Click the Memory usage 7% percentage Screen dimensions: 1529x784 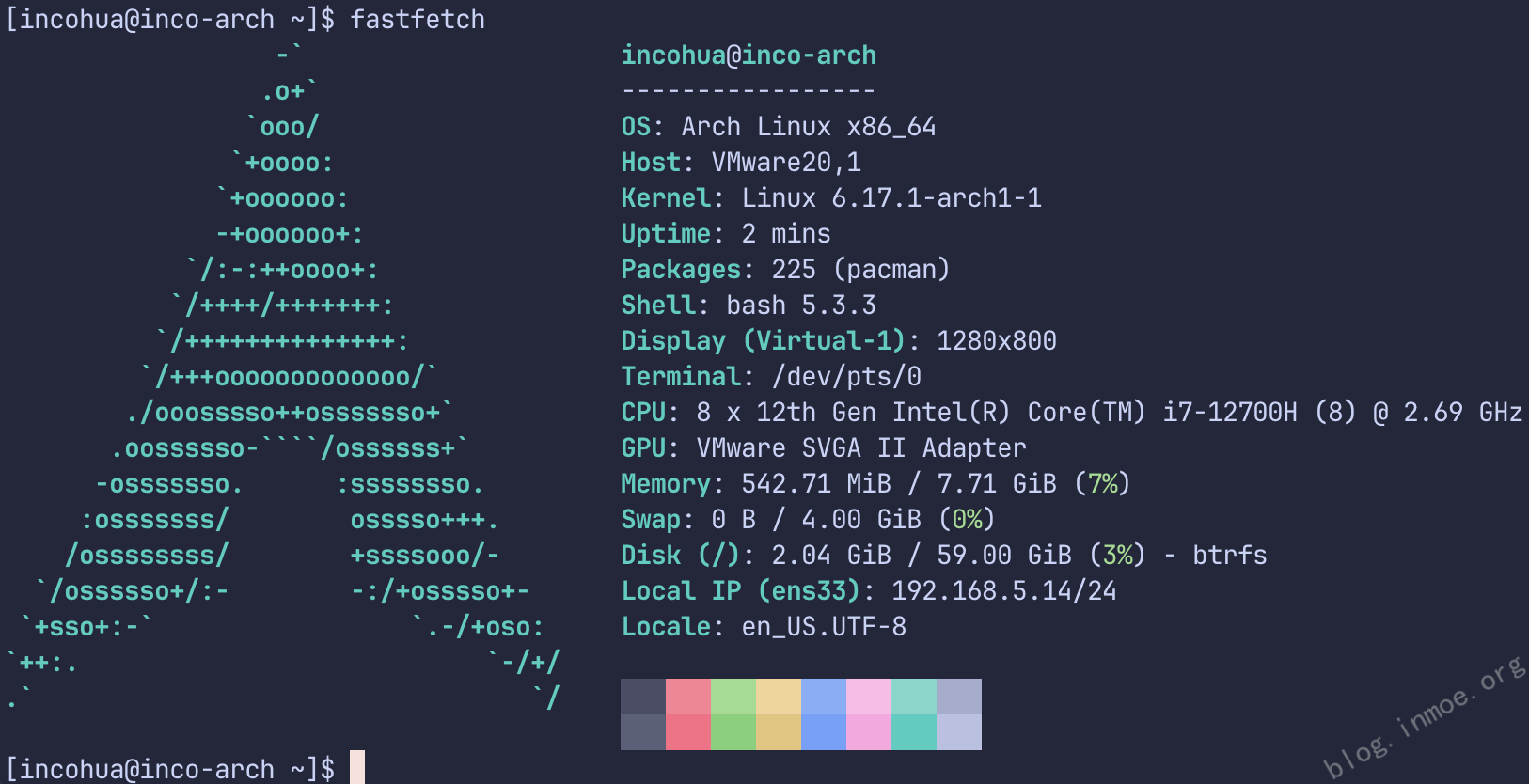pyautogui.click(x=1102, y=484)
